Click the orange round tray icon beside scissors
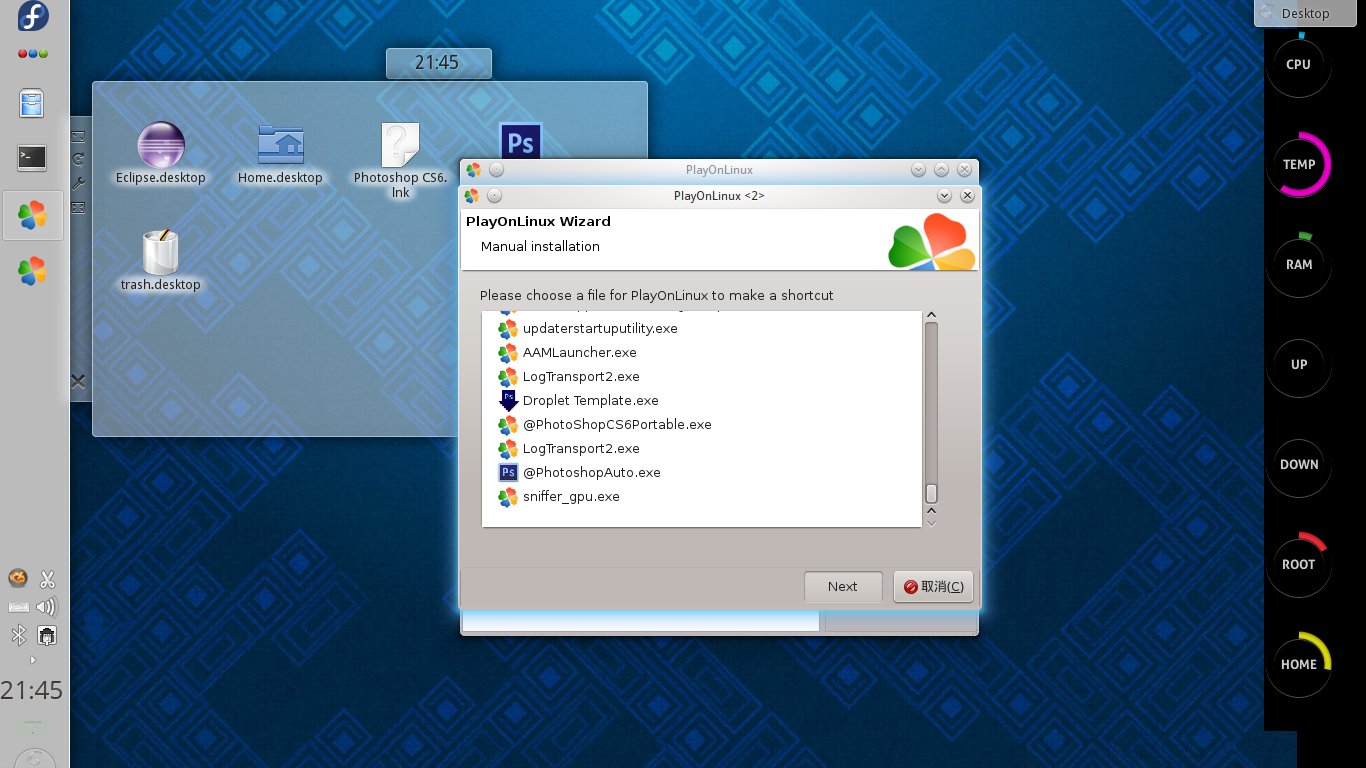Viewport: 1366px width, 768px height. click(x=18, y=578)
